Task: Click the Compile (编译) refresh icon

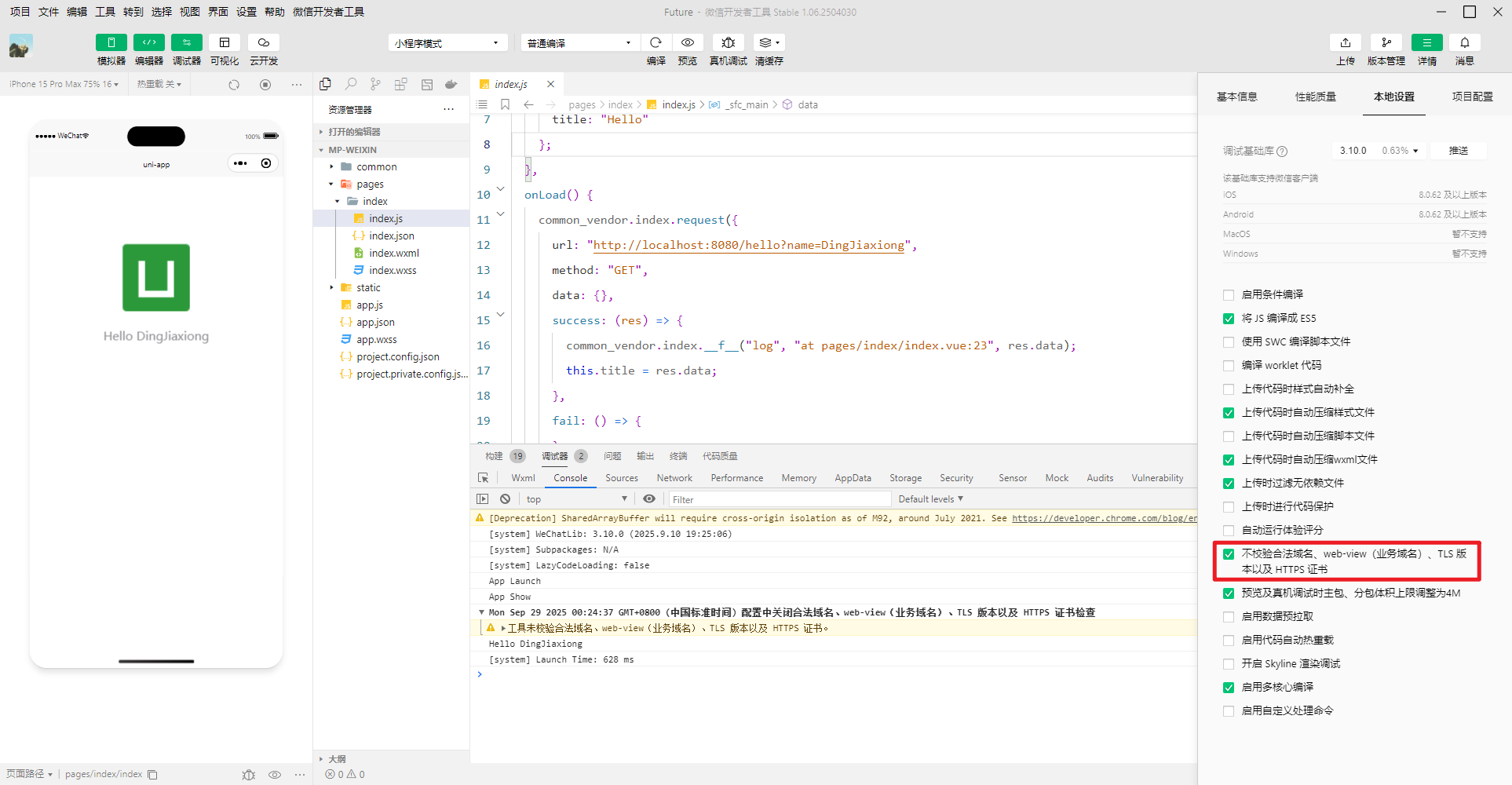Action: coord(656,42)
